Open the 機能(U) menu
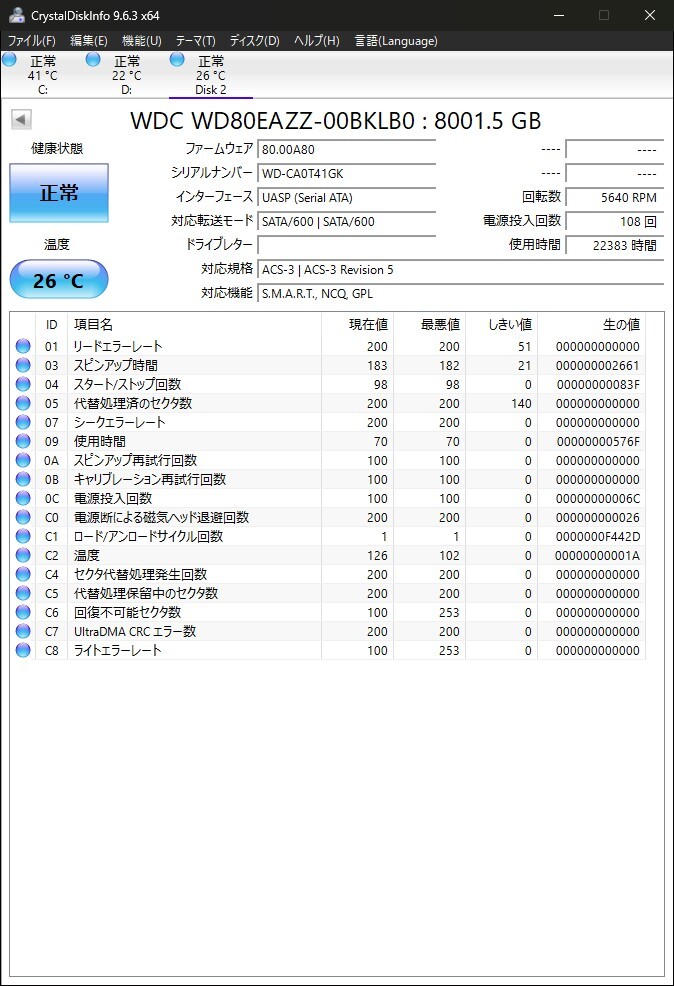The height and width of the screenshot is (986, 674). pyautogui.click(x=141, y=41)
